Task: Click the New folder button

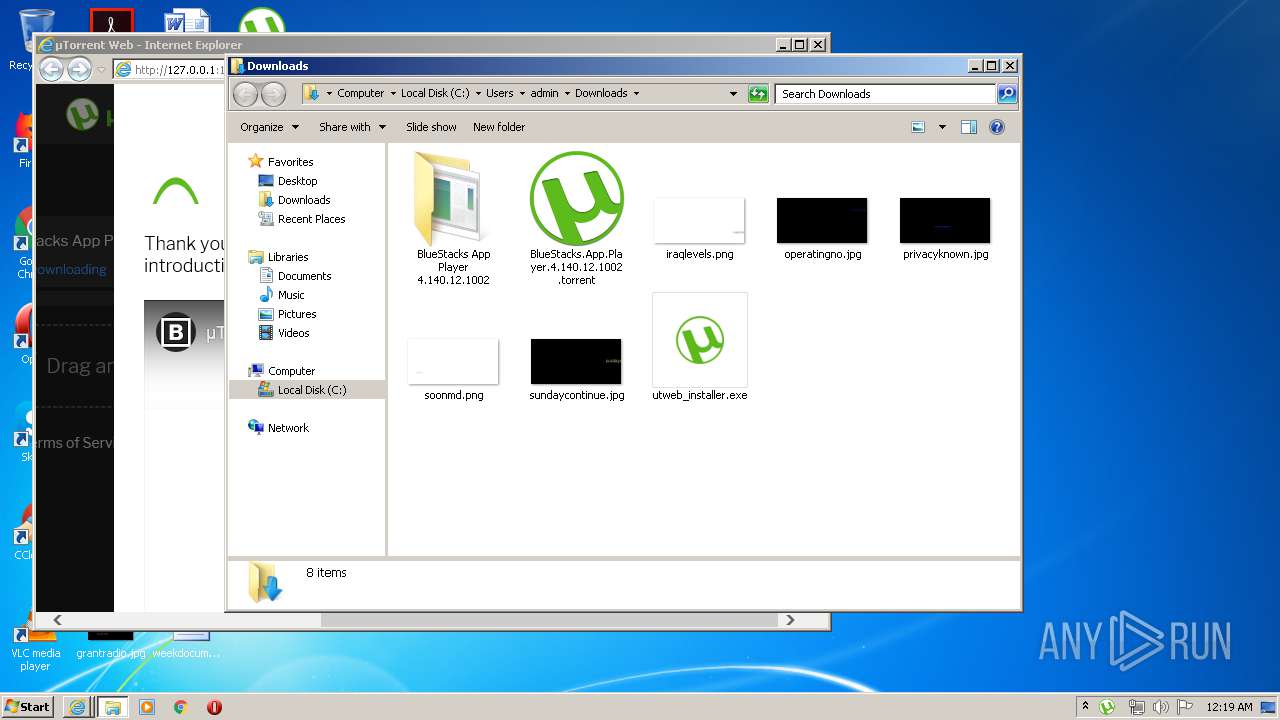Action: (499, 127)
